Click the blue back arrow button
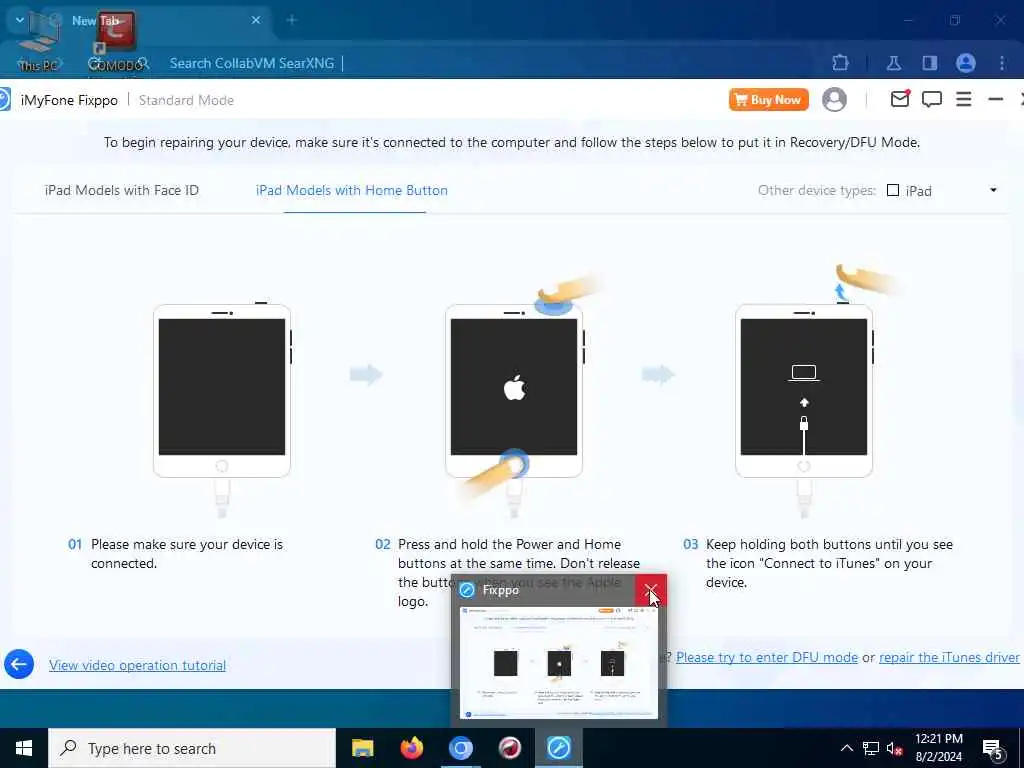 point(19,664)
